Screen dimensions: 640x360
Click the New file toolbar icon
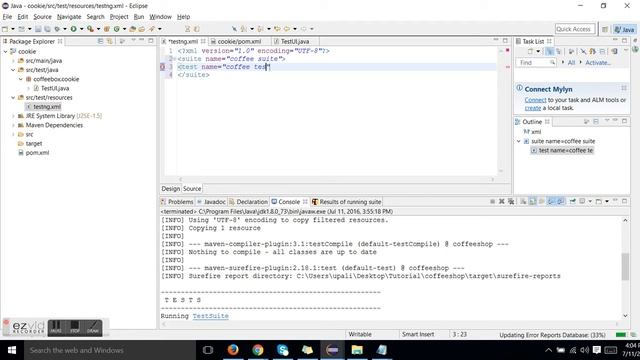5,29
